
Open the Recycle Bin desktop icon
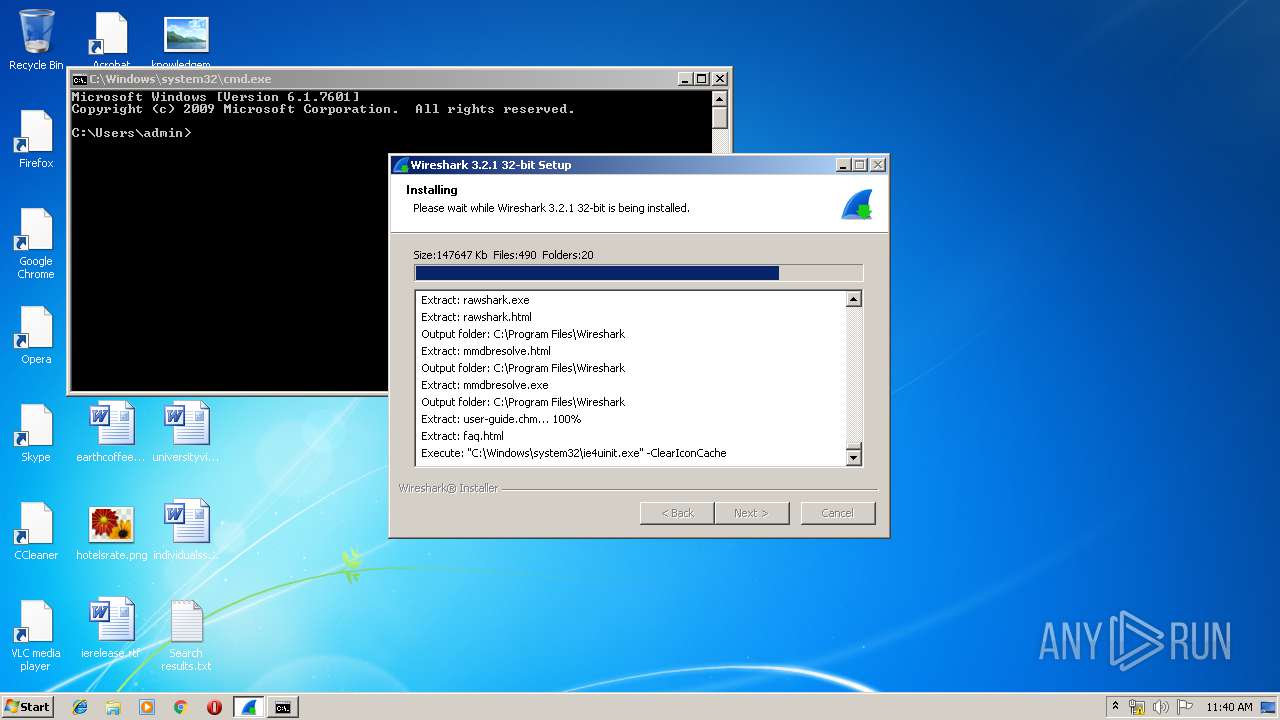tap(36, 40)
